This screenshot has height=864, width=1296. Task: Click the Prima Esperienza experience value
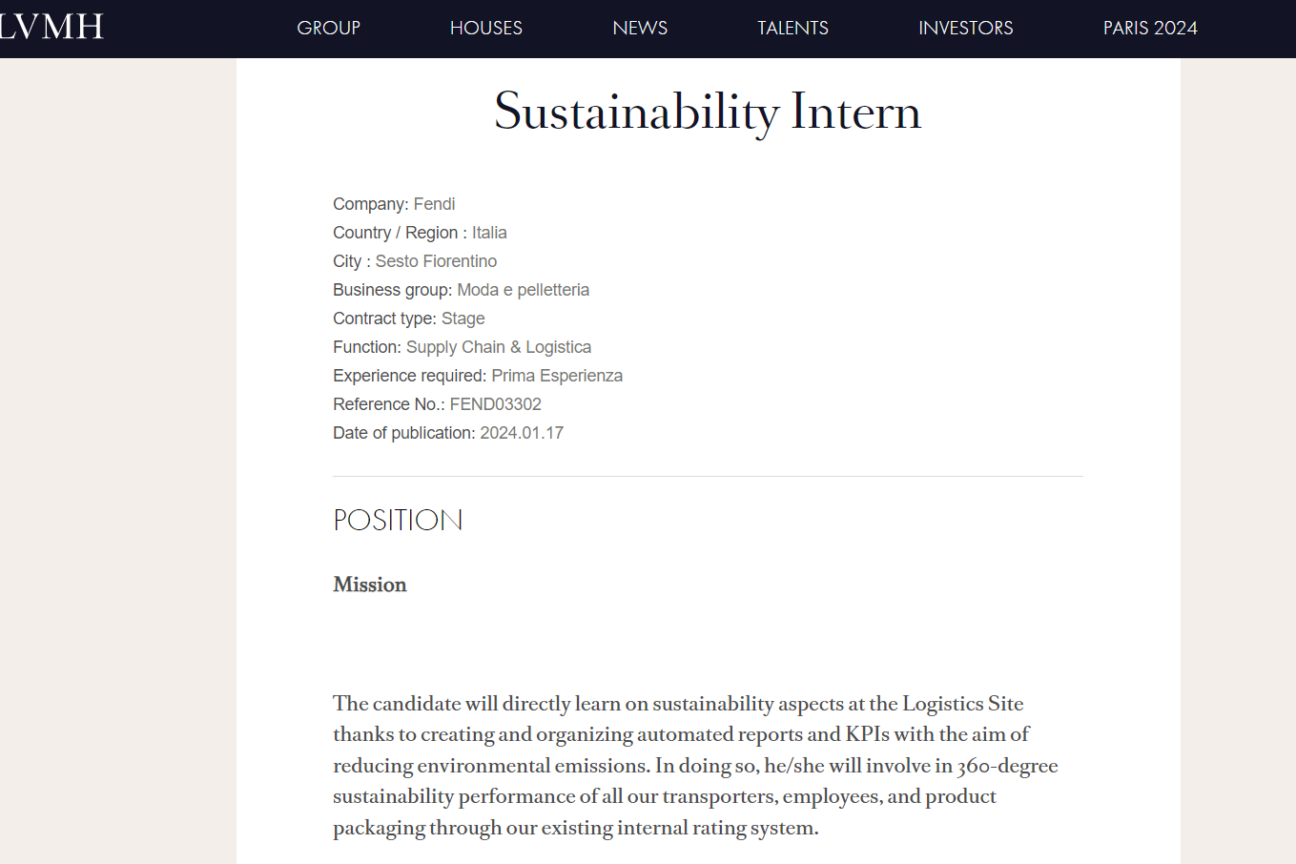[557, 376]
